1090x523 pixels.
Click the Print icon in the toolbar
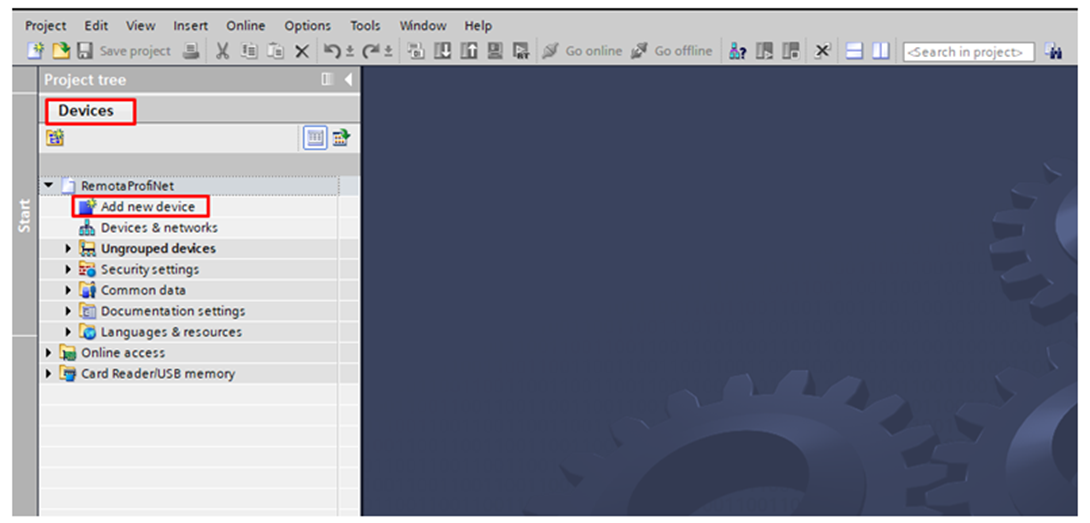191,51
